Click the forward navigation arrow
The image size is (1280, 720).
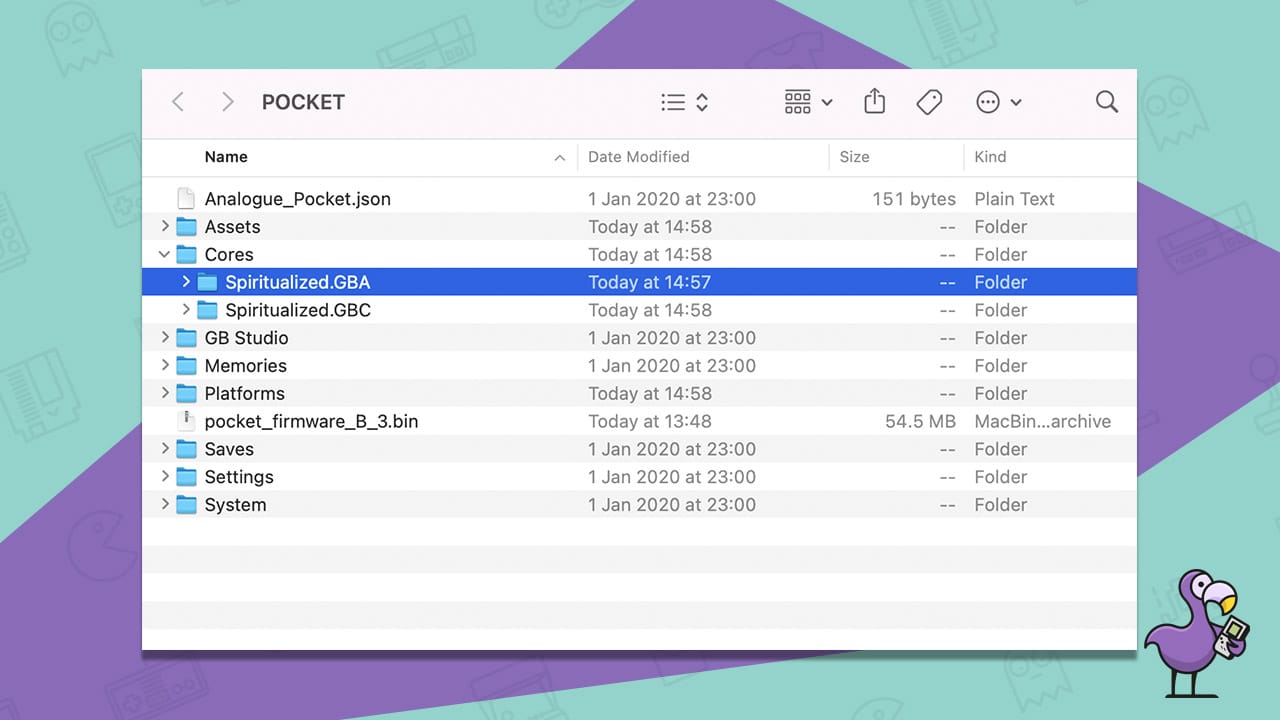tap(227, 101)
